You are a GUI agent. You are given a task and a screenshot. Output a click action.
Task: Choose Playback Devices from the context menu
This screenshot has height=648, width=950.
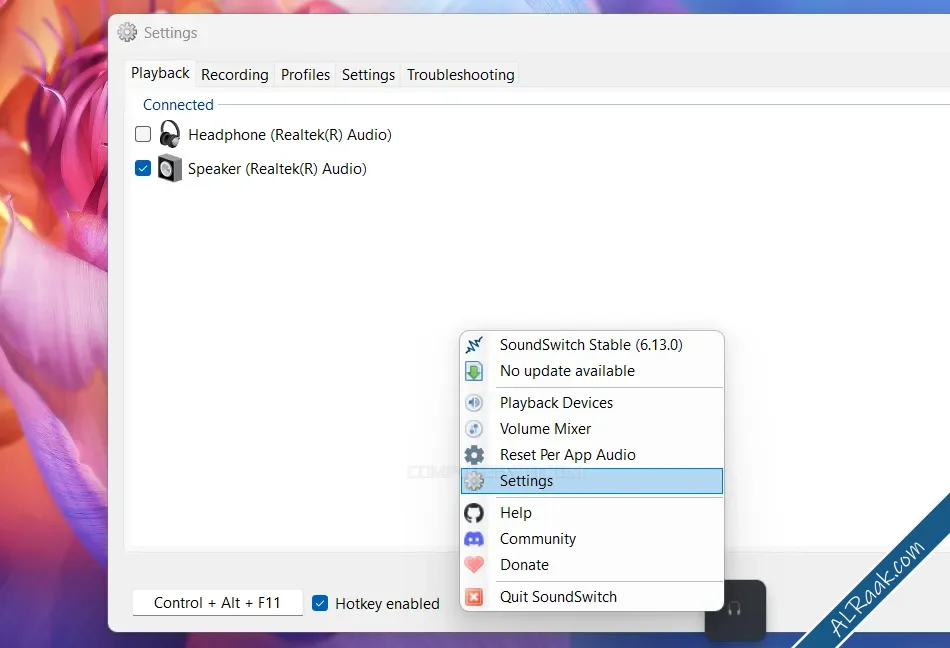pyautogui.click(x=592, y=403)
